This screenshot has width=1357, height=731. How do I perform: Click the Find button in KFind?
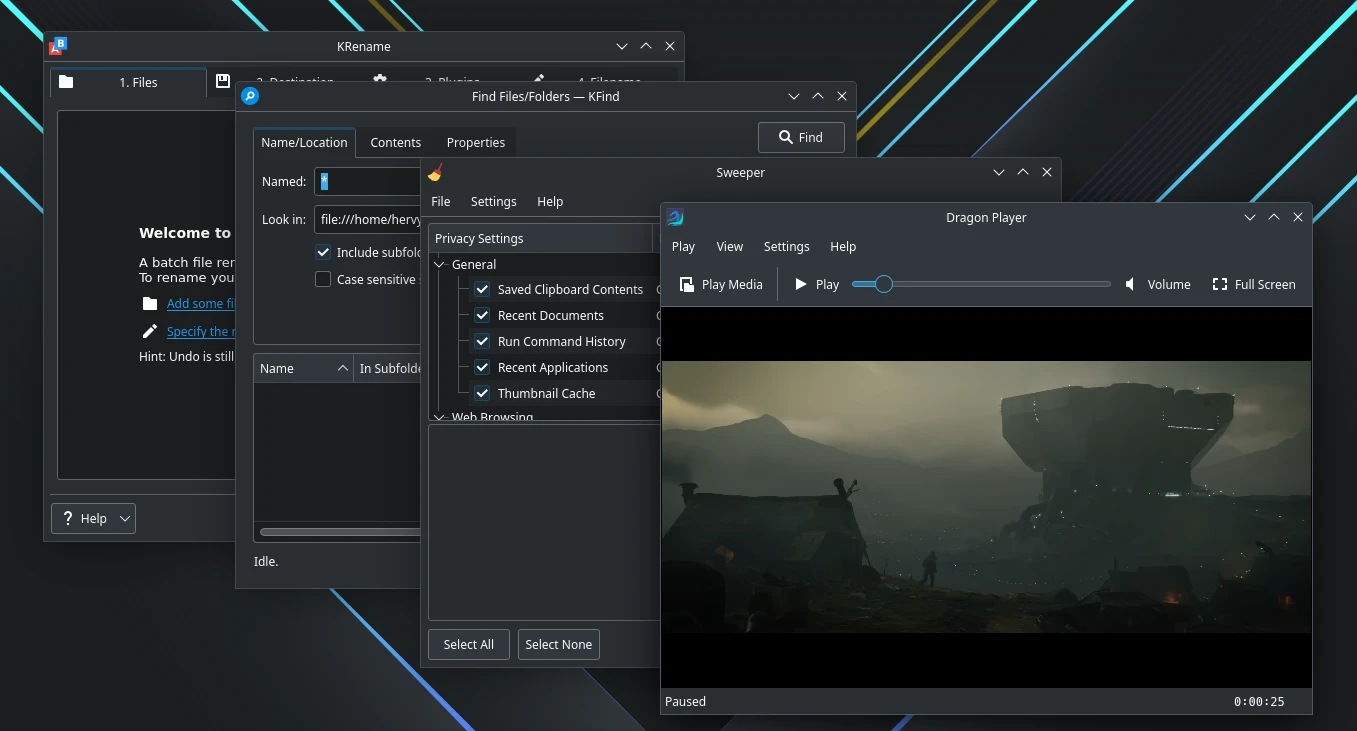pos(801,137)
